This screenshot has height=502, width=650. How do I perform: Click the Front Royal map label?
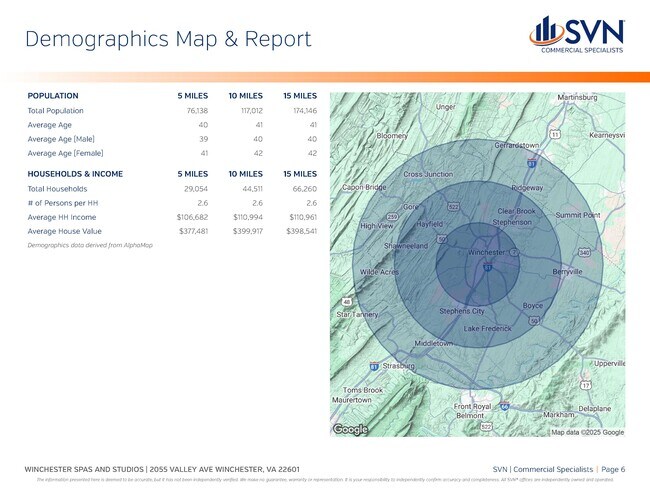pos(473,406)
